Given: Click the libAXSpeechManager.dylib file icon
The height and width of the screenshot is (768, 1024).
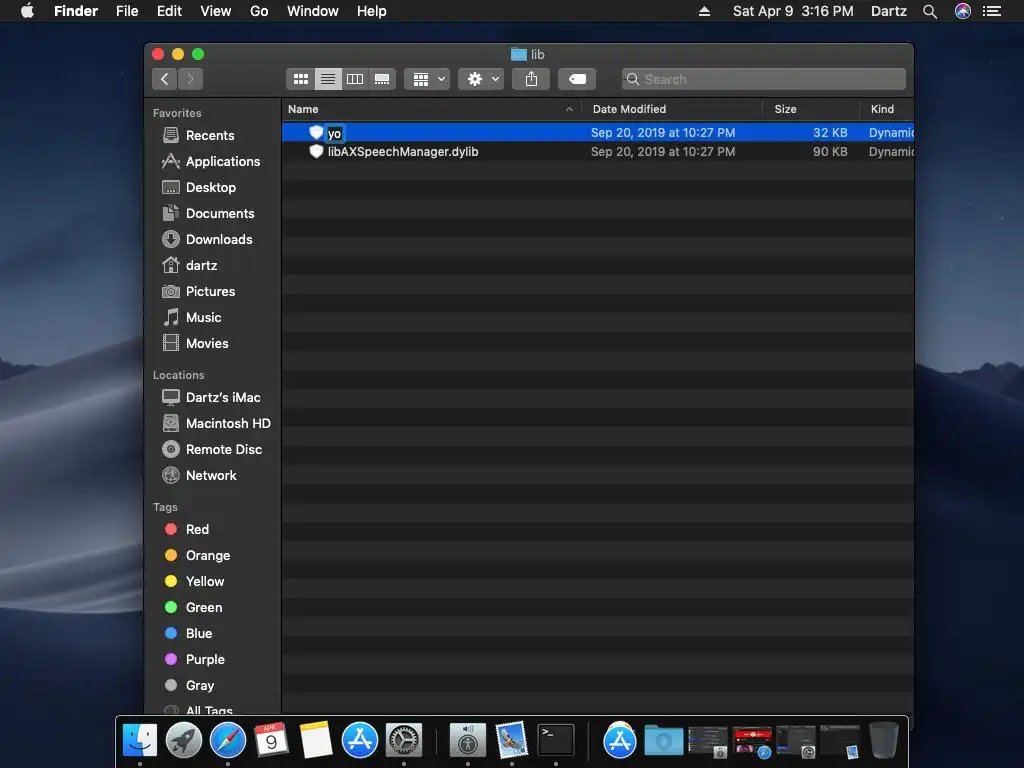Looking at the screenshot, I should (316, 152).
